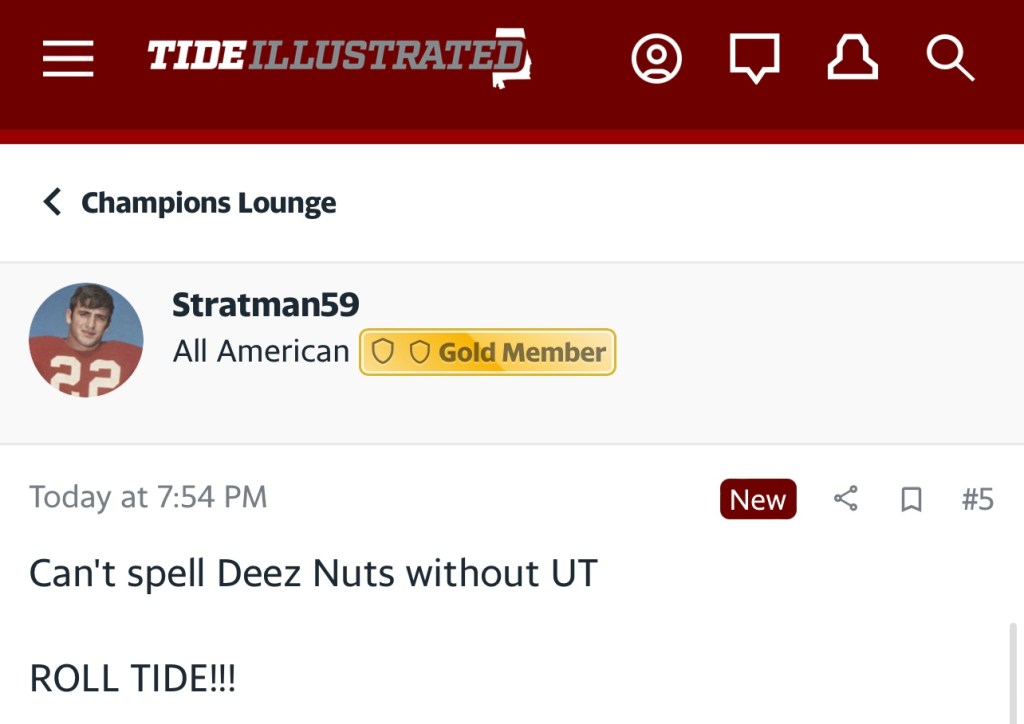Tap the back chevron arrow
This screenshot has width=1024, height=724.
52,202
